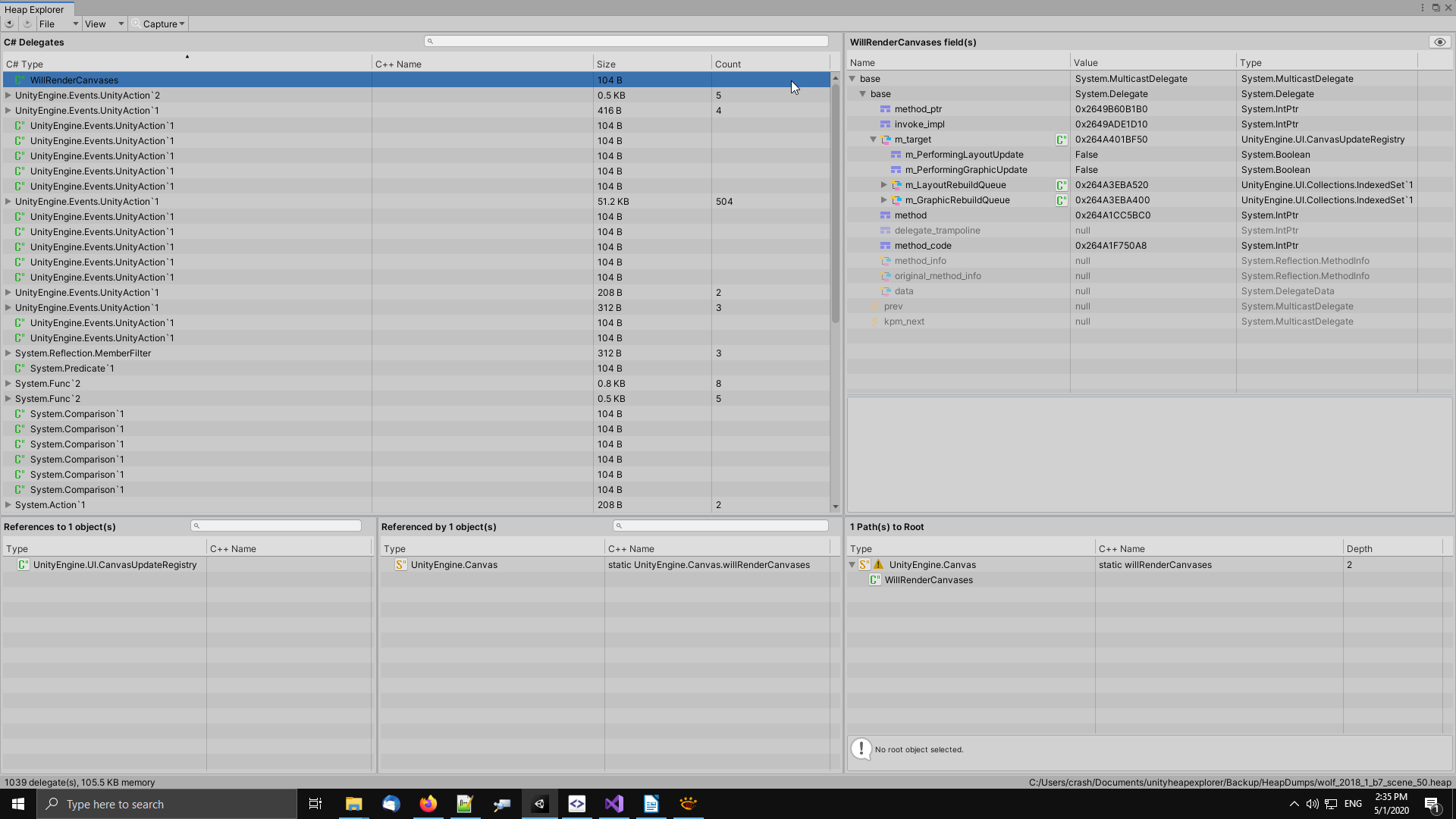The height and width of the screenshot is (819, 1456).
Task: Click Visual Studio icon in taskbar
Action: tap(613, 804)
